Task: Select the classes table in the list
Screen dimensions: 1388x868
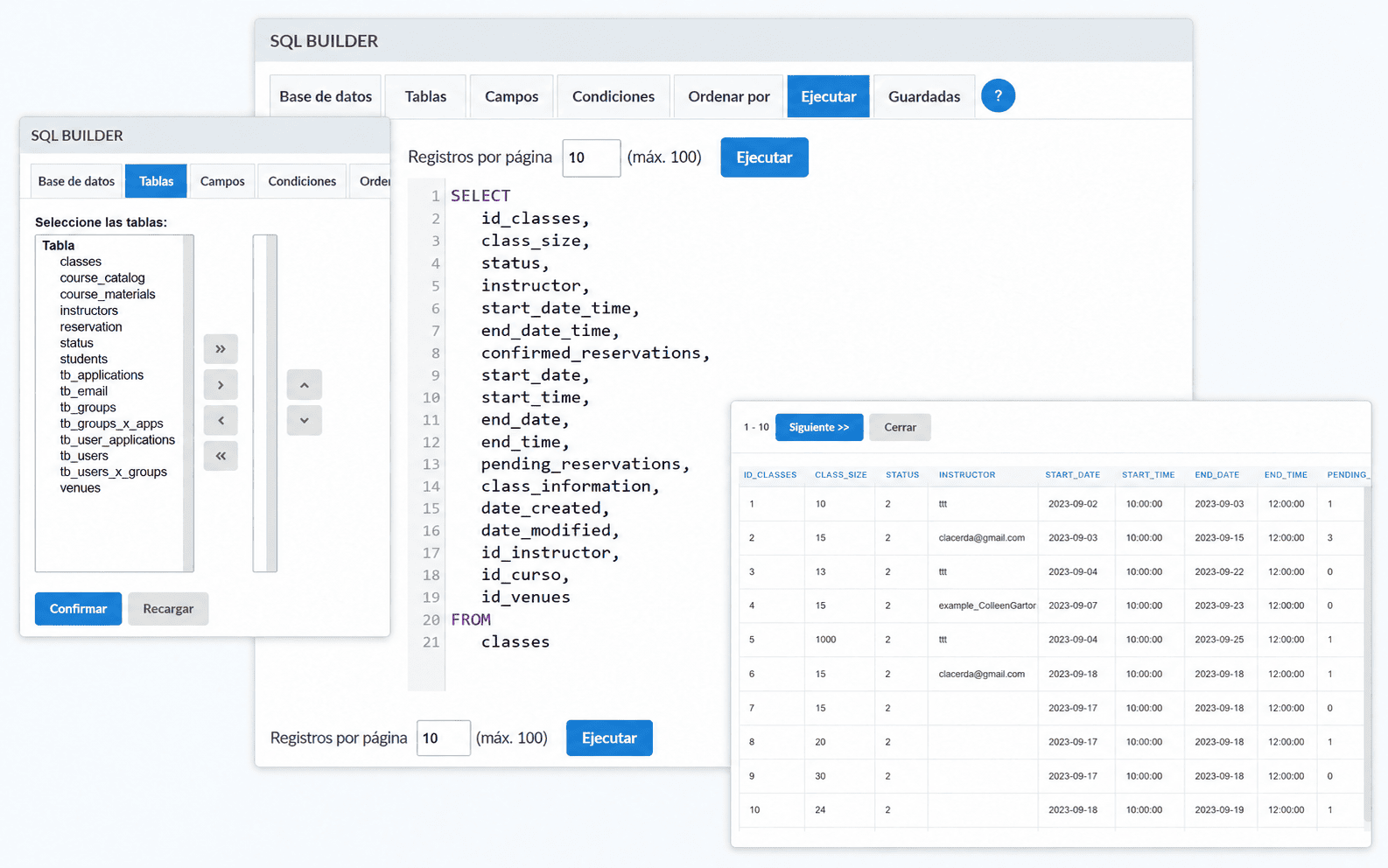Action: 81,262
